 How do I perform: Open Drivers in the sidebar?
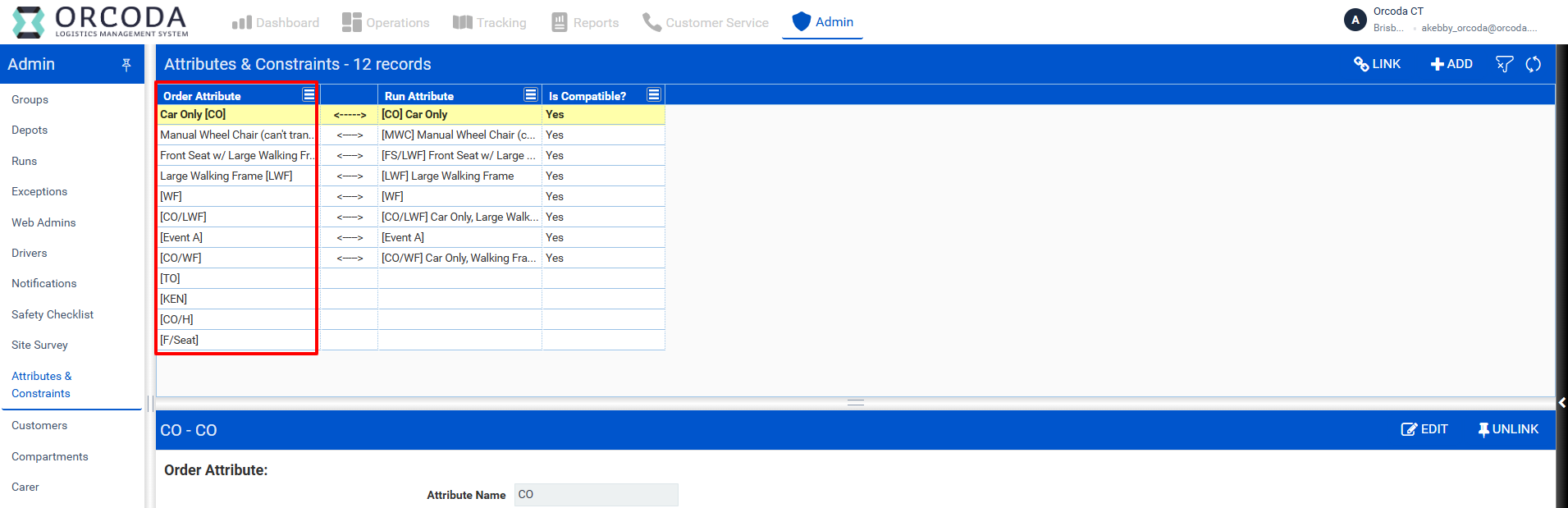point(30,253)
